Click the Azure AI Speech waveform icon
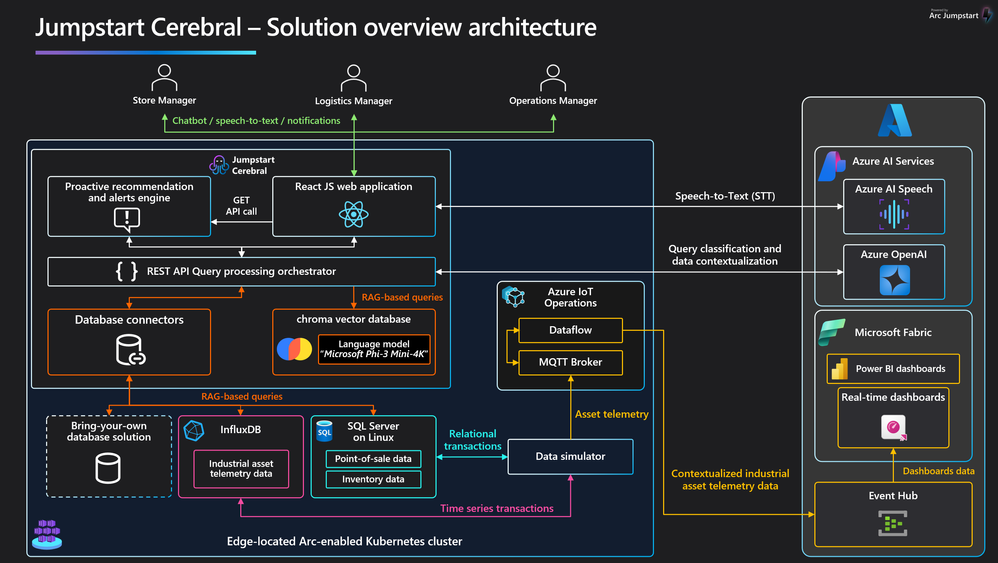Viewport: 998px width, 563px height. (x=894, y=214)
